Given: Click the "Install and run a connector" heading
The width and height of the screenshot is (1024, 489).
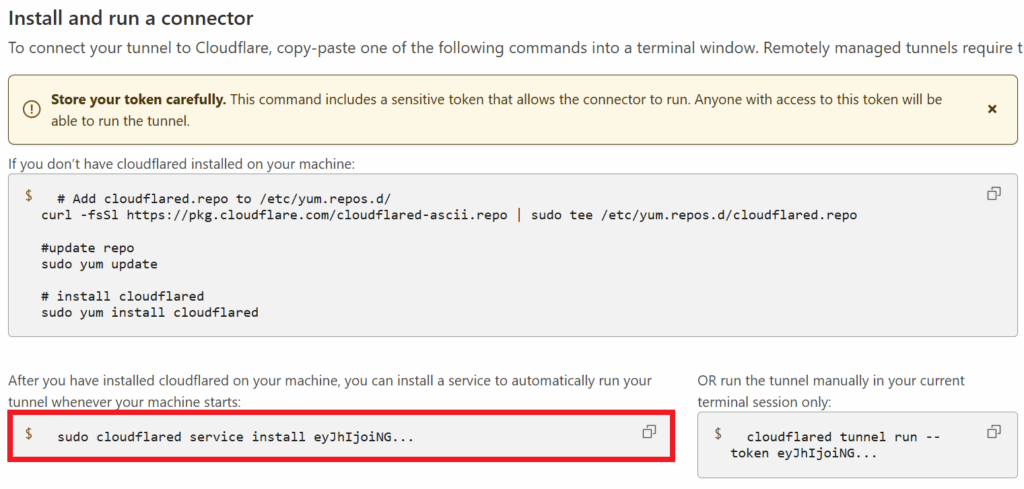Looking at the screenshot, I should tap(131, 18).
